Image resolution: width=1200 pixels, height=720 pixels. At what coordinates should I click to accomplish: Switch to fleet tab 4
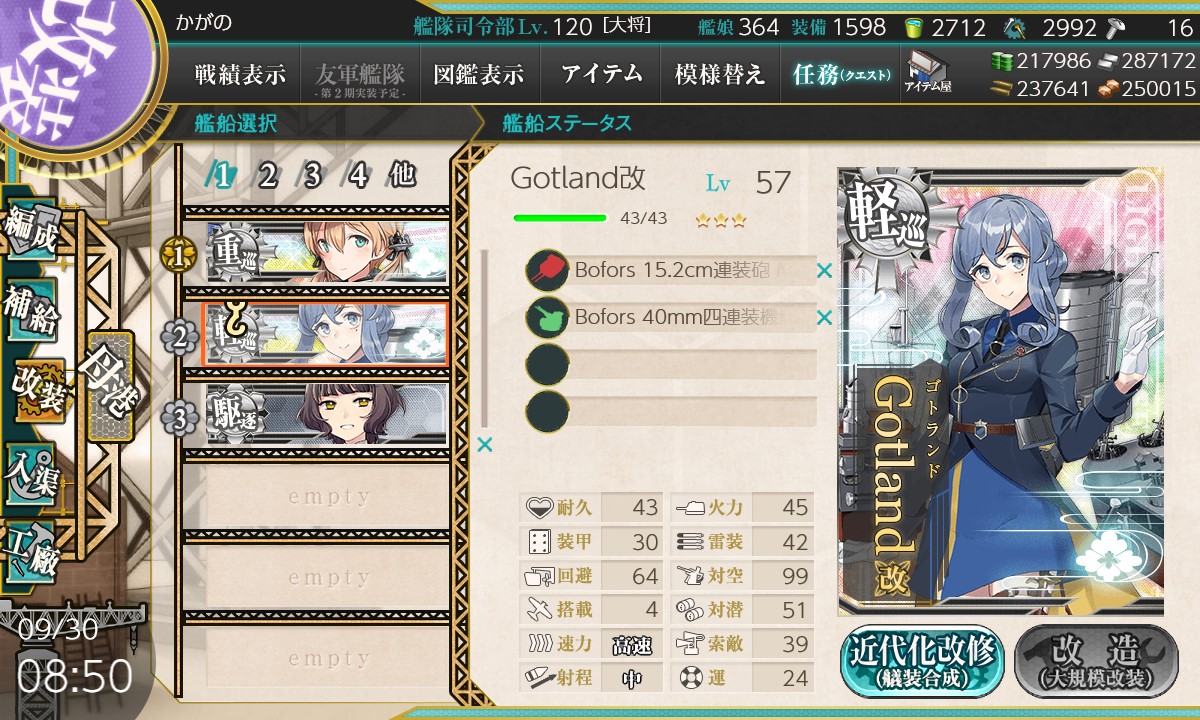tap(357, 177)
